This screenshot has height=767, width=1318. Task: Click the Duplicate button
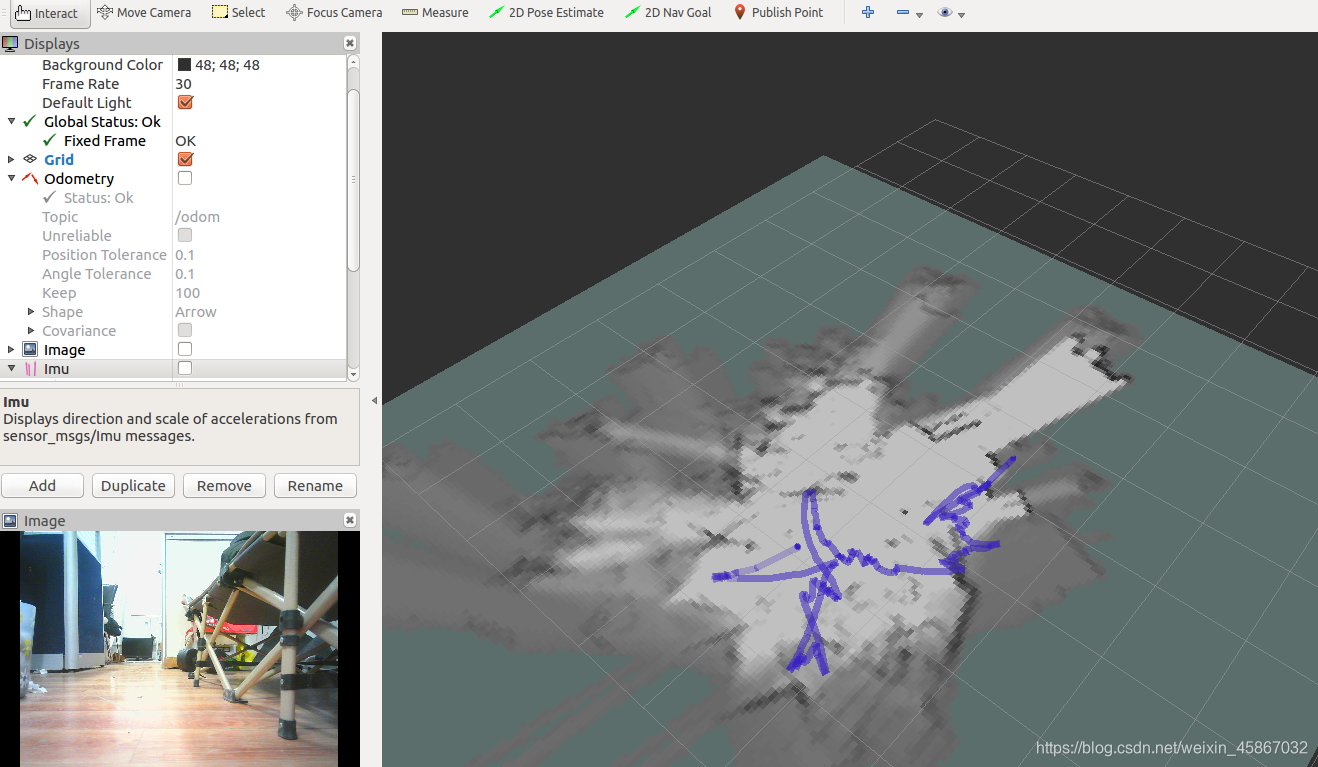point(133,485)
